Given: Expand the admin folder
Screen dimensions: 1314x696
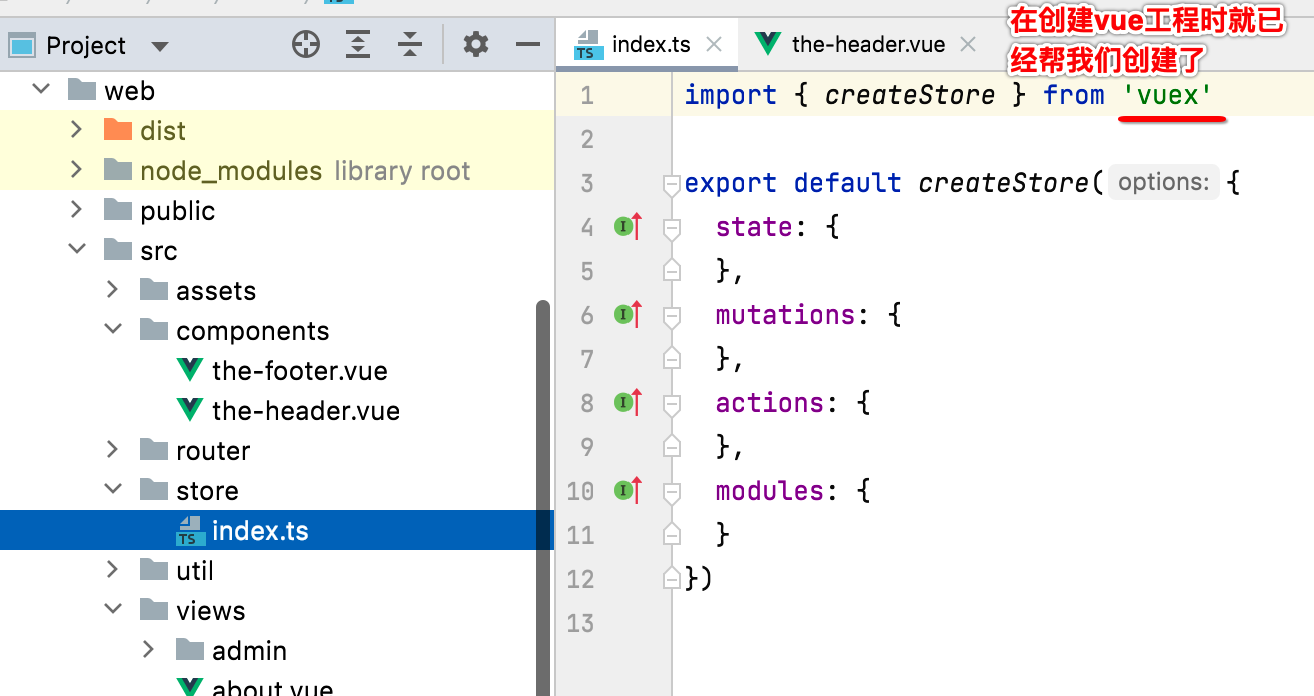Looking at the screenshot, I should [148, 650].
